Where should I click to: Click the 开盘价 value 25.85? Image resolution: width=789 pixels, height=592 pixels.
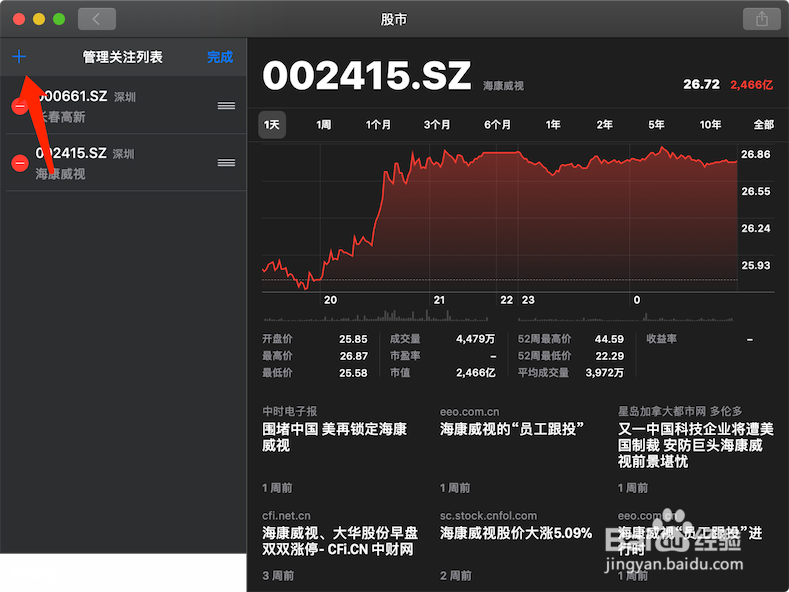[353, 339]
